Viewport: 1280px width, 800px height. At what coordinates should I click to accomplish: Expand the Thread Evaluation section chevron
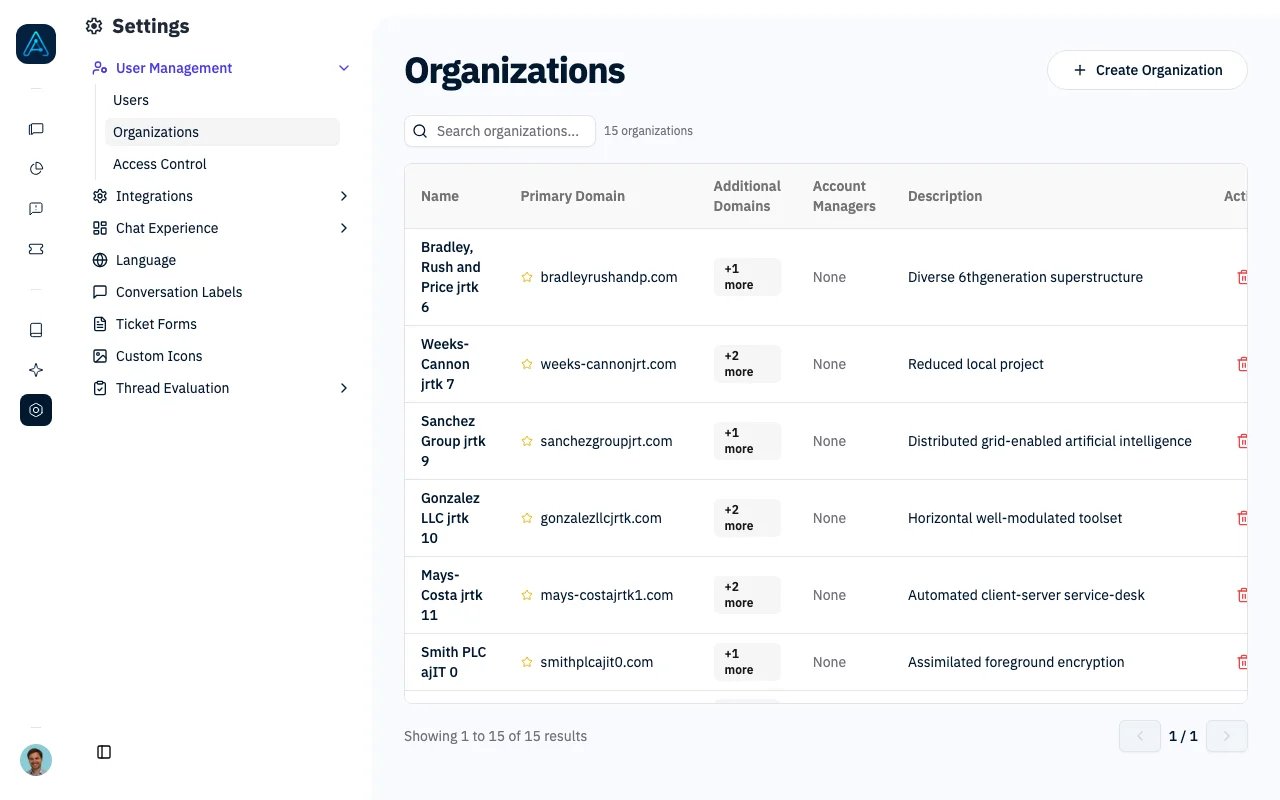point(344,388)
